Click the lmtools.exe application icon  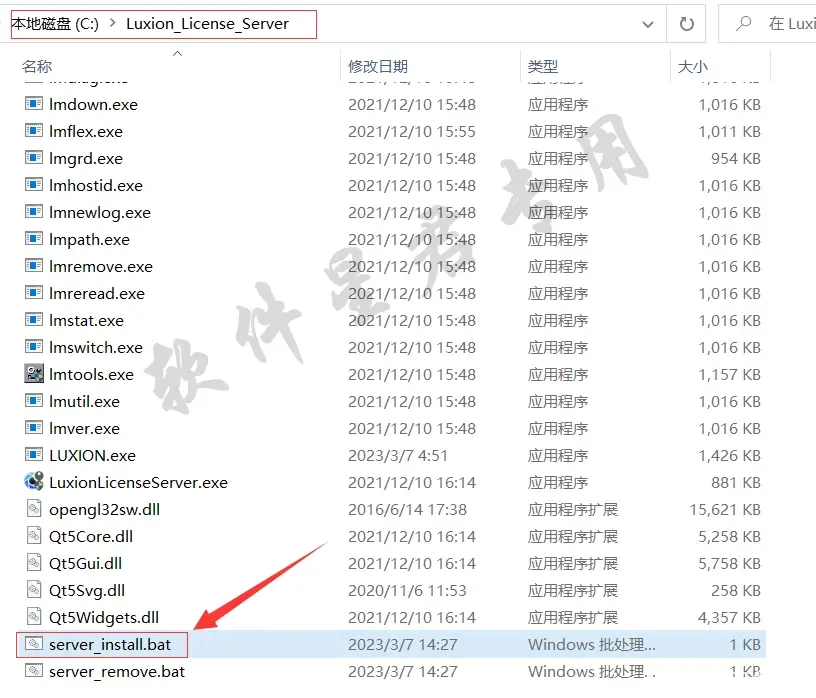[x=34, y=374]
